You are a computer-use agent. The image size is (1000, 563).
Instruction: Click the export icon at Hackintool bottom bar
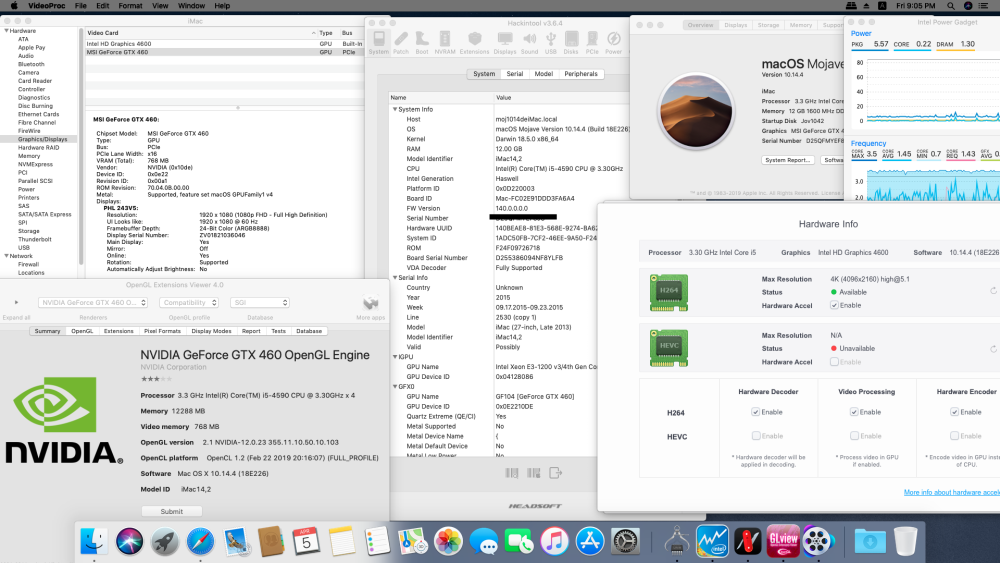pyautogui.click(x=555, y=473)
